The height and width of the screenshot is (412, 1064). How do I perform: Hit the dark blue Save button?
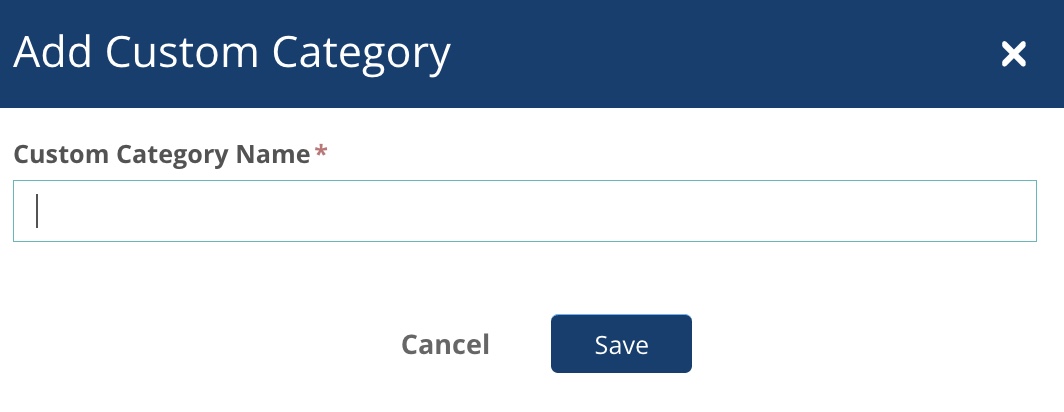(621, 345)
